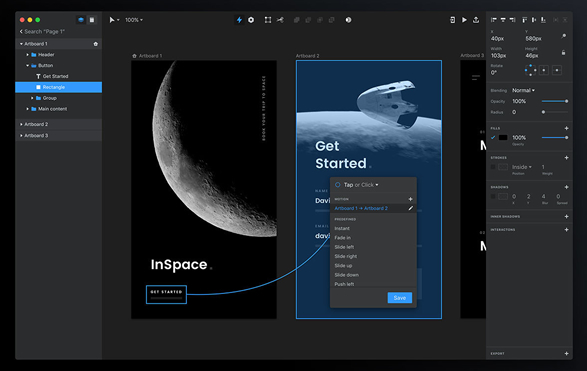Screen dimensions: 587x371
Task: Align selection to right edge
Action: 512,20
